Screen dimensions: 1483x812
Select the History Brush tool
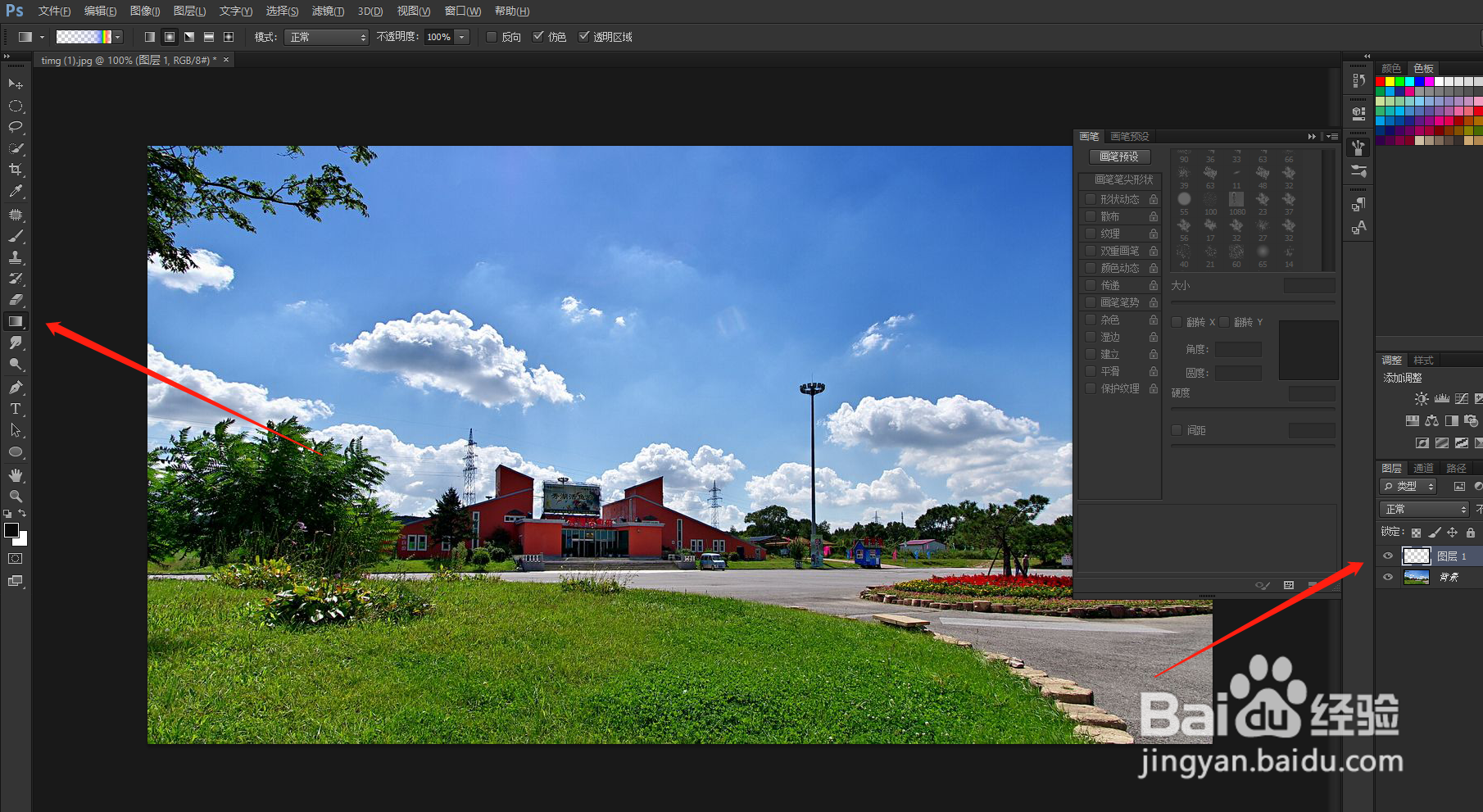(x=16, y=279)
